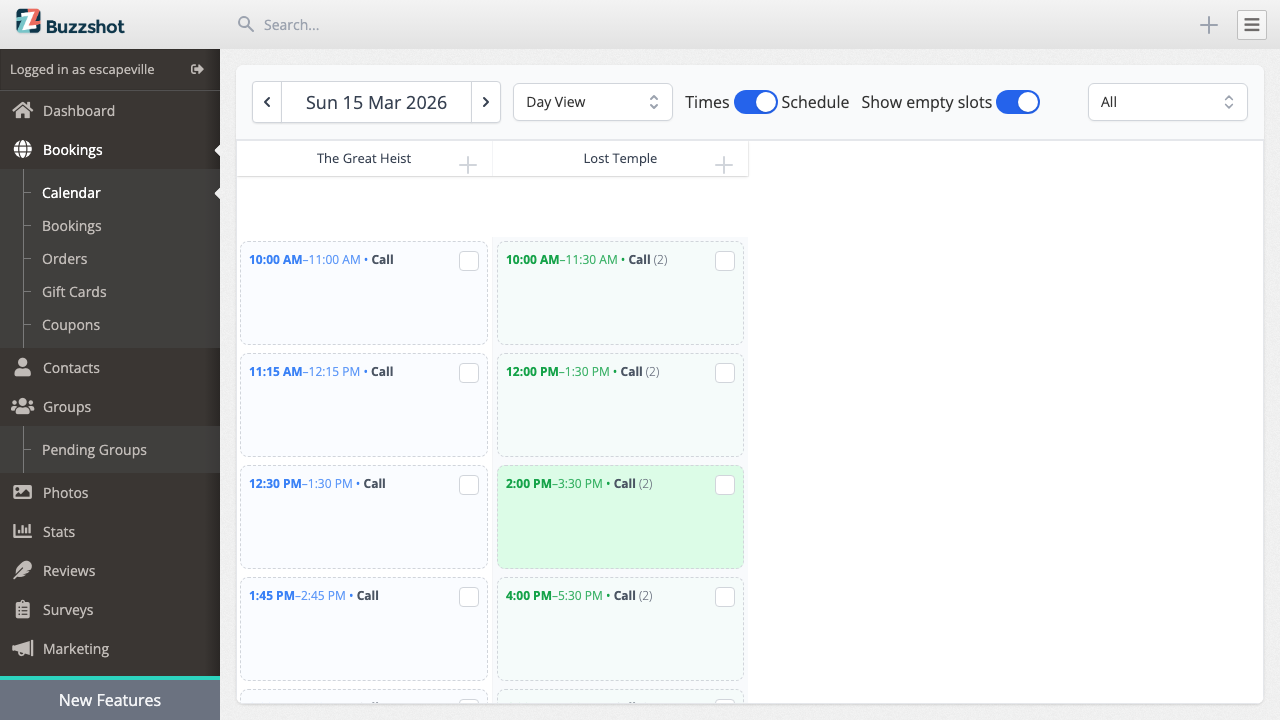Click the New Features button
The width and height of the screenshot is (1280, 720).
[x=110, y=700]
